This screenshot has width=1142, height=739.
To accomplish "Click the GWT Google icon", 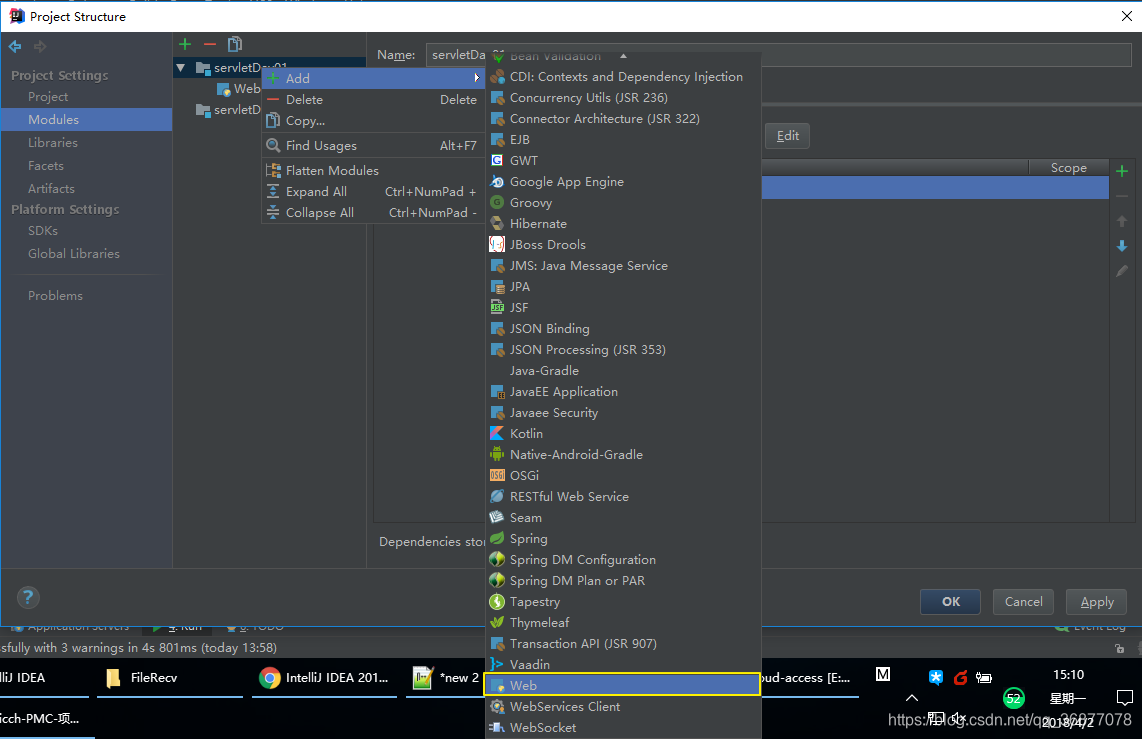I will (x=497, y=160).
